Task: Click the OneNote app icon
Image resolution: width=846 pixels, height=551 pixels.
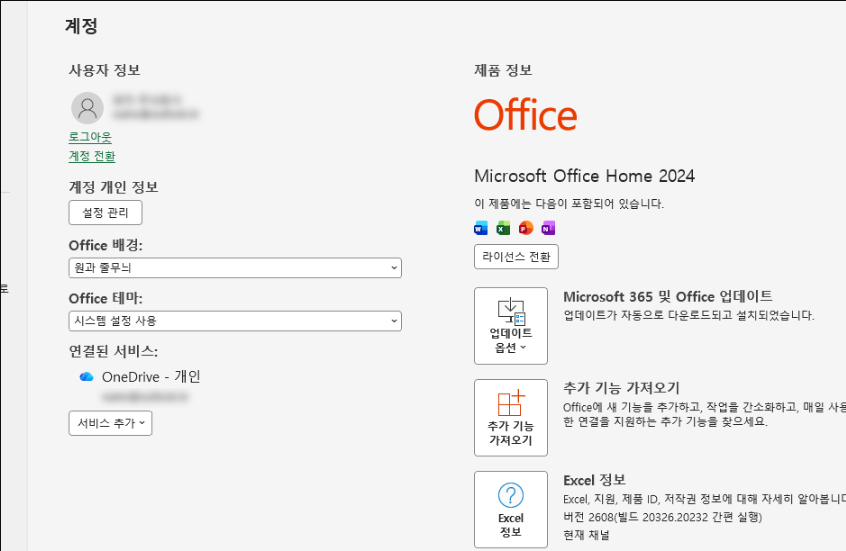Action: [548, 228]
